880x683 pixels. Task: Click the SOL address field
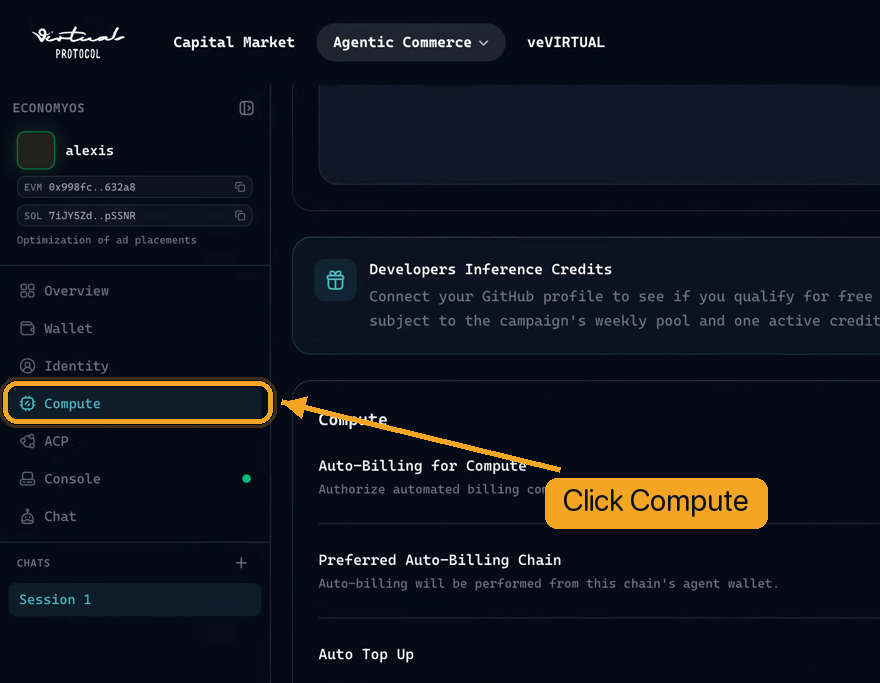pos(135,216)
